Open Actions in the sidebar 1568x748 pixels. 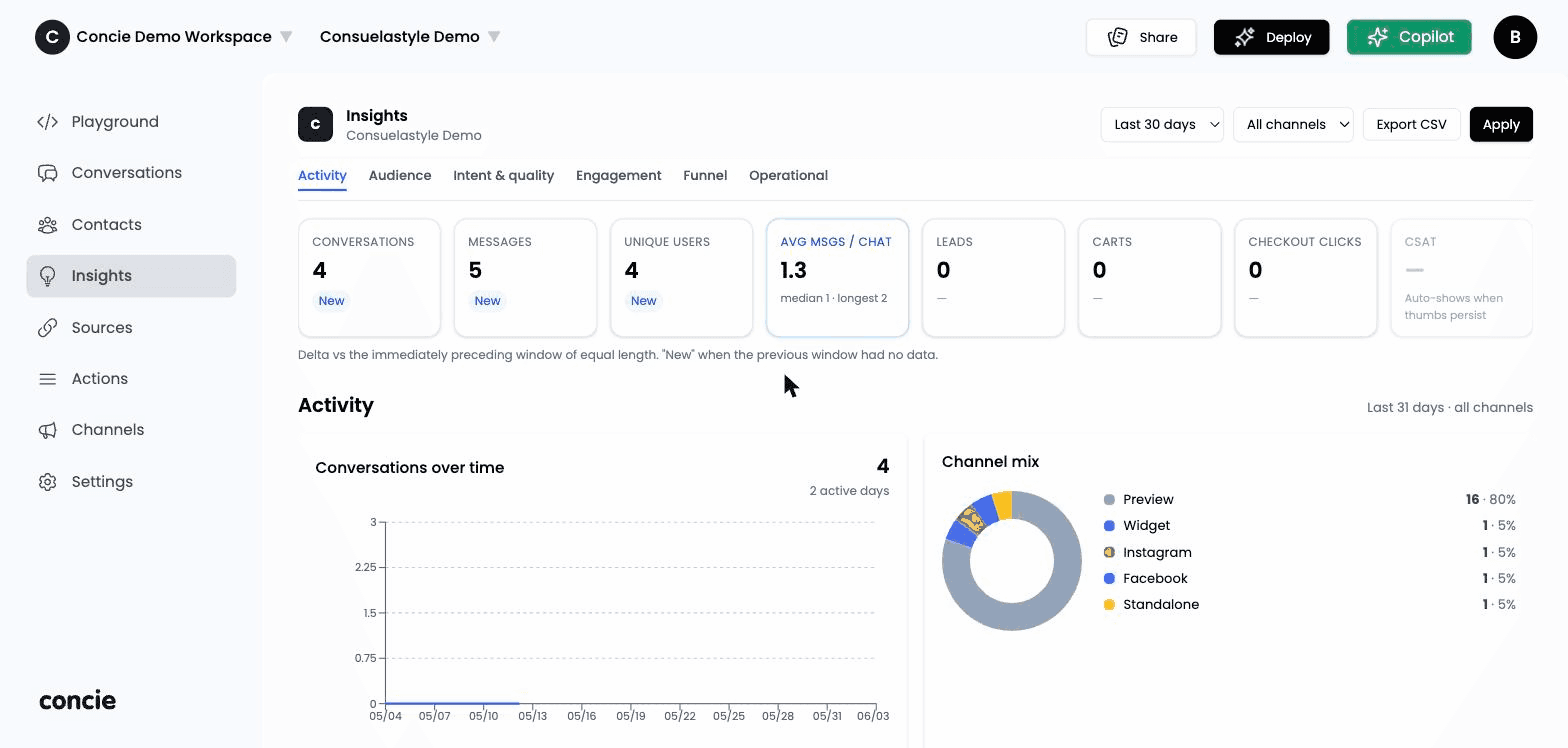[x=131, y=379]
